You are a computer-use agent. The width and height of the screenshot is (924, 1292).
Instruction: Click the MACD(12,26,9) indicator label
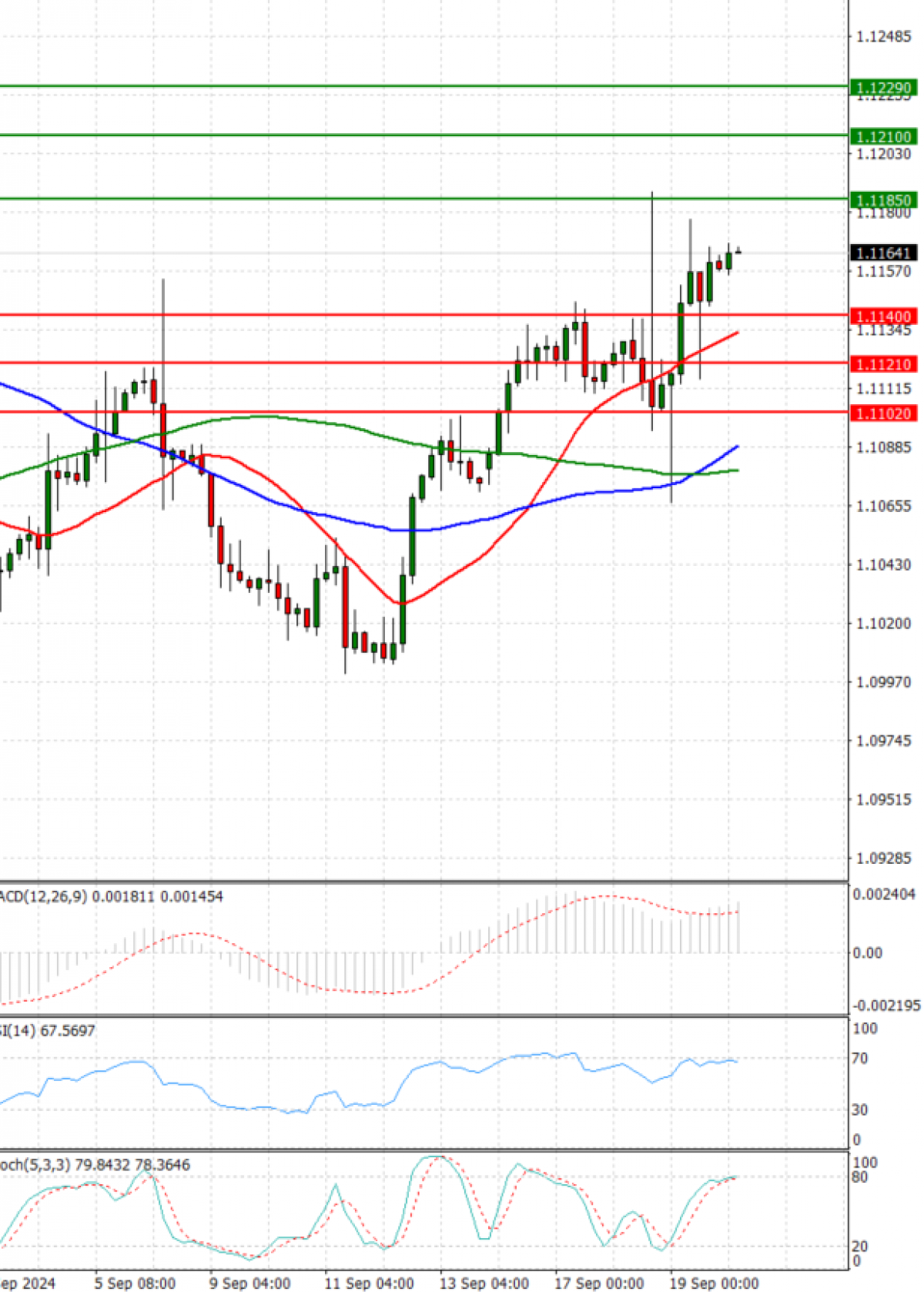[111, 897]
